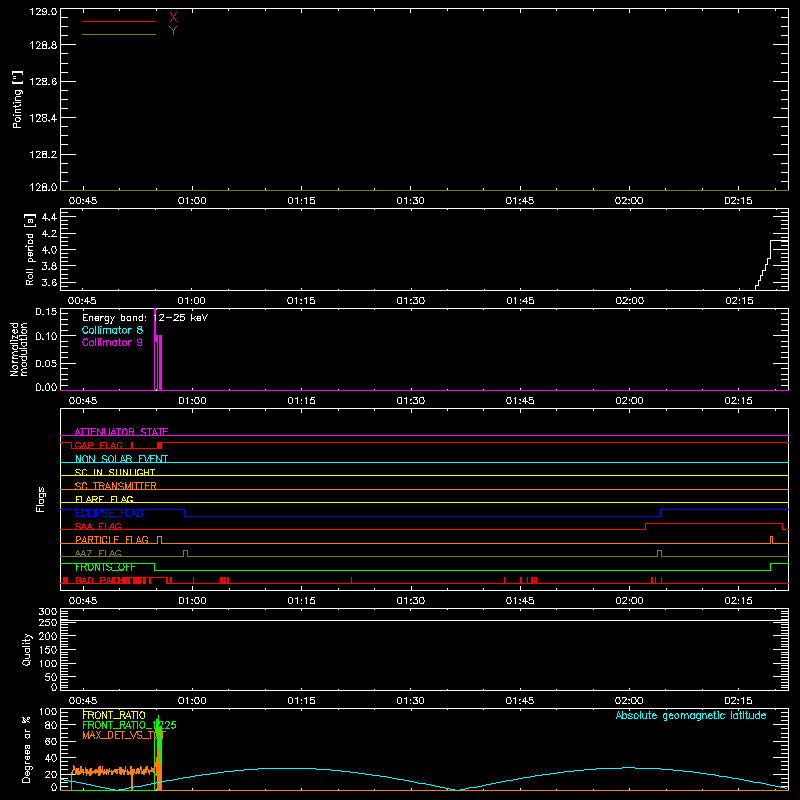Click the Pointing axis title
The image size is (800, 800).
pos(17,99)
